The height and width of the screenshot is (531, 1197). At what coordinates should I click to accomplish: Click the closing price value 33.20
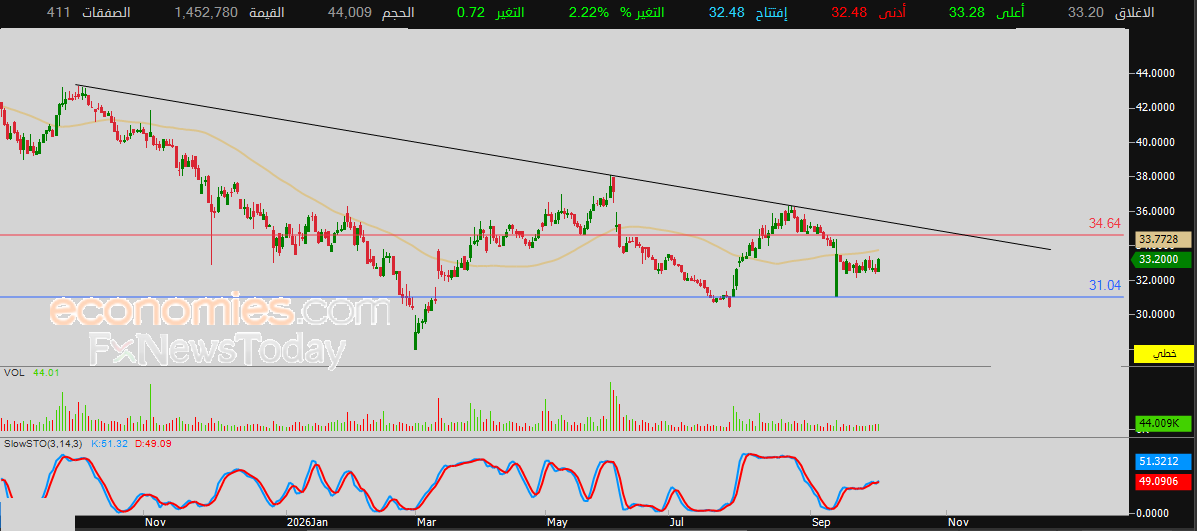(1084, 12)
